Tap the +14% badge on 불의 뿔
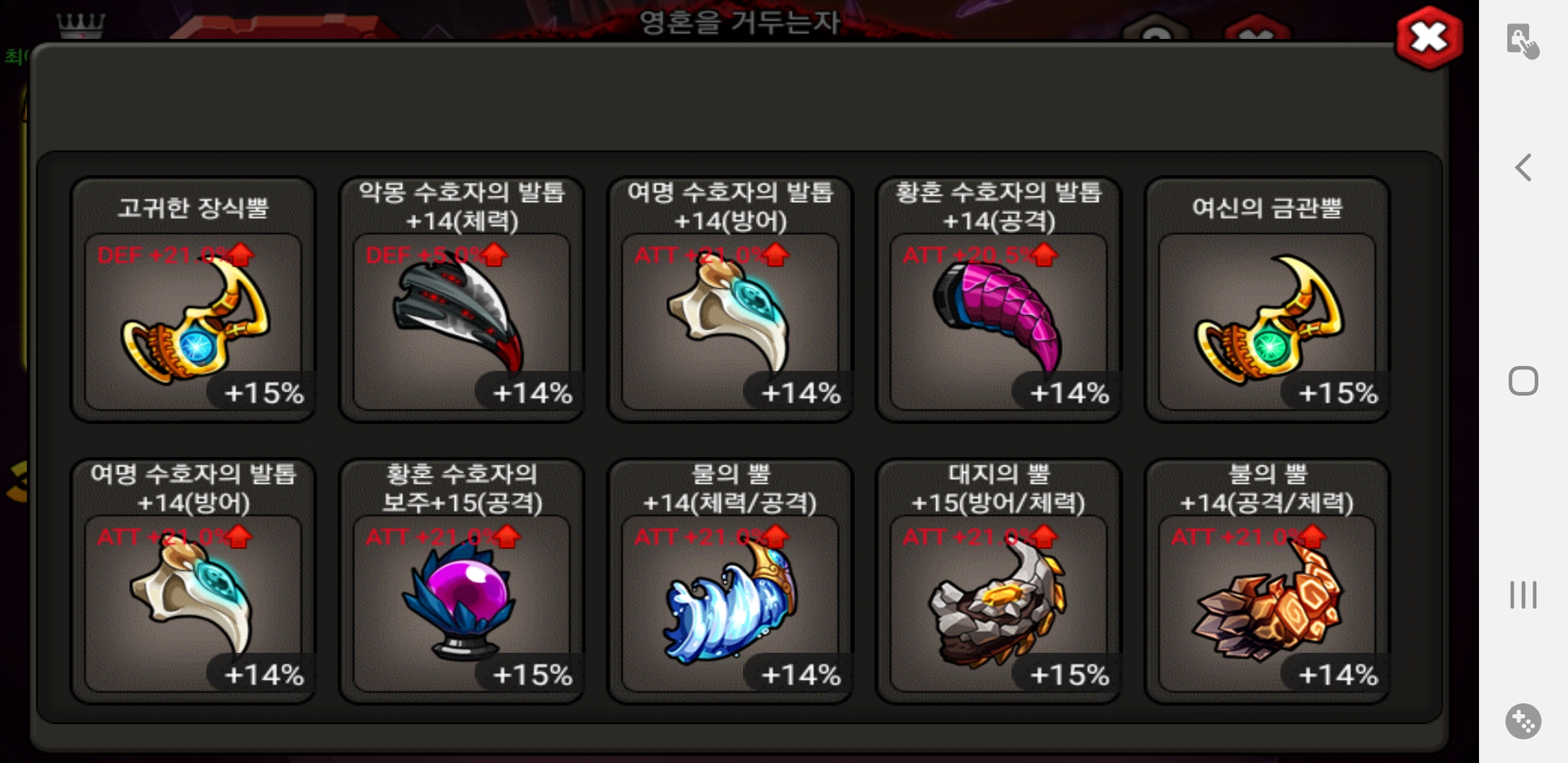The width and height of the screenshot is (1568, 763). (x=1337, y=675)
